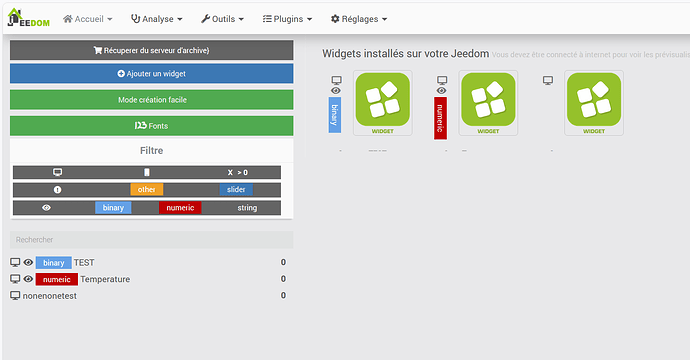690x360 pixels.
Task: Click monitor icon above numeric tag
Action: [x=442, y=80]
